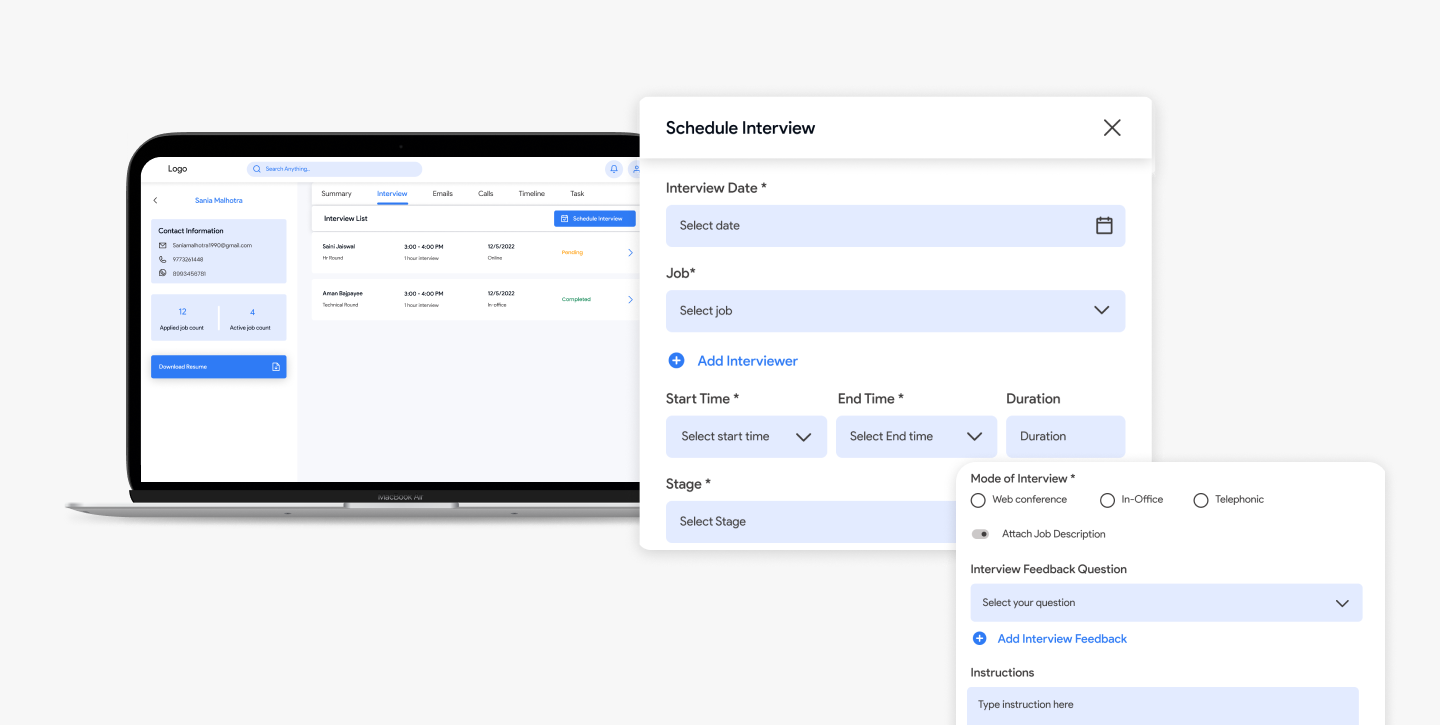
Task: Click inside the Search Anything field
Action: (334, 170)
